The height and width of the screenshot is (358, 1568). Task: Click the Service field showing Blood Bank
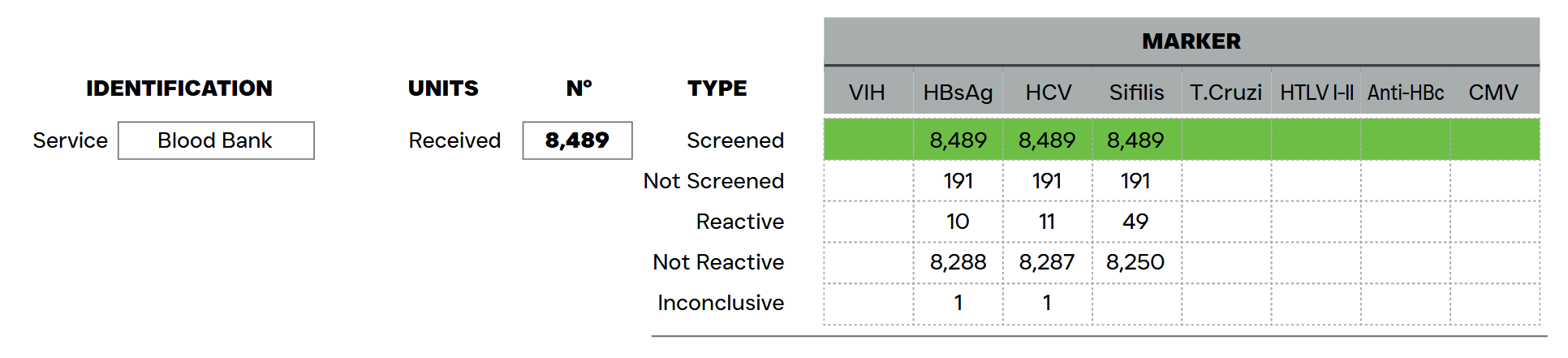click(216, 140)
